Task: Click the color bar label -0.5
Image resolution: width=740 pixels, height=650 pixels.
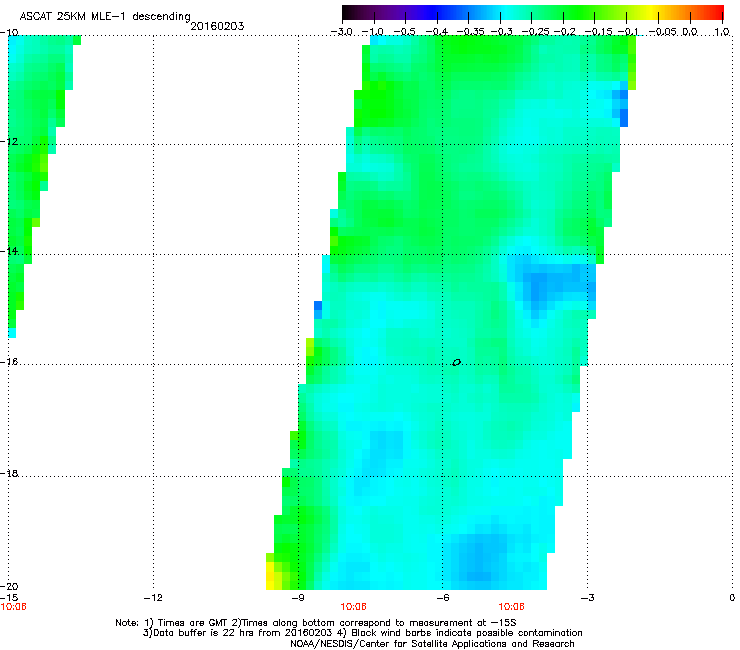Action: [x=405, y=32]
